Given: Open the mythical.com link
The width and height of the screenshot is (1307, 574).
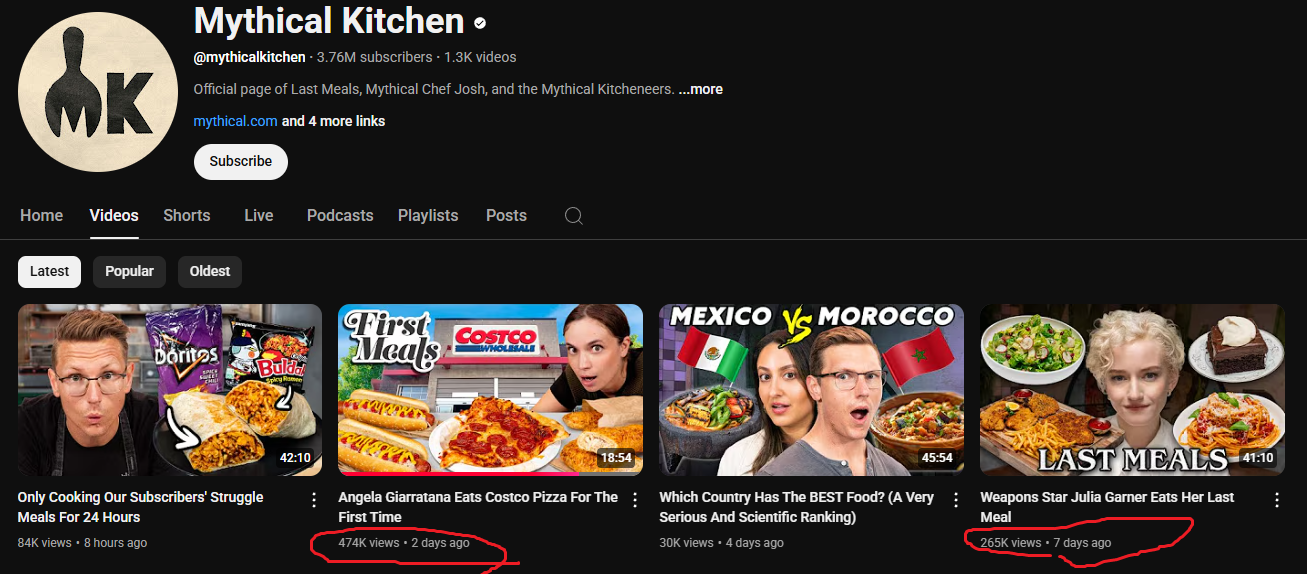Looking at the screenshot, I should (x=235, y=121).
